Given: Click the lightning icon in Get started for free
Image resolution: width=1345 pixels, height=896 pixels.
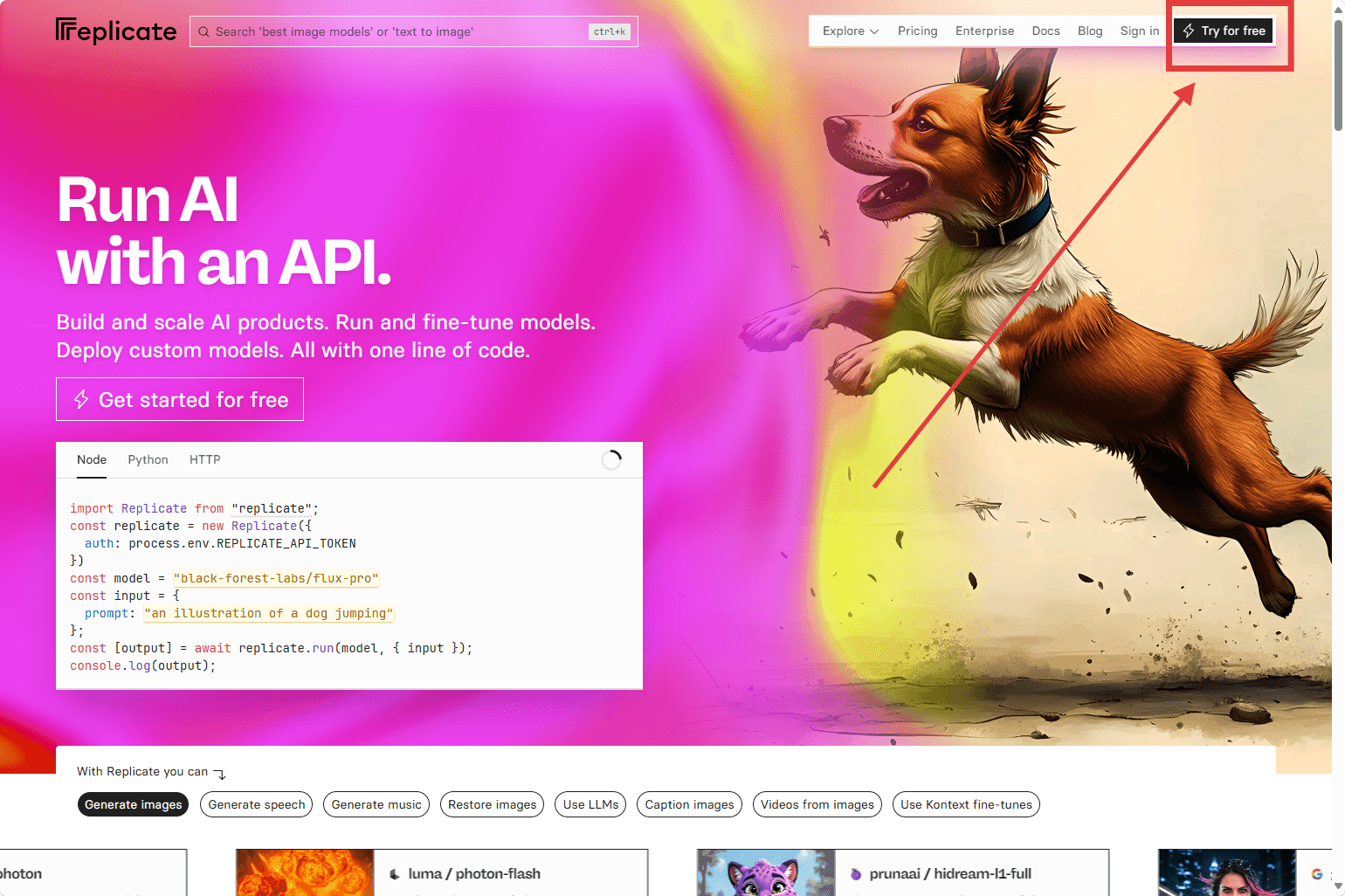Looking at the screenshot, I should (81, 400).
